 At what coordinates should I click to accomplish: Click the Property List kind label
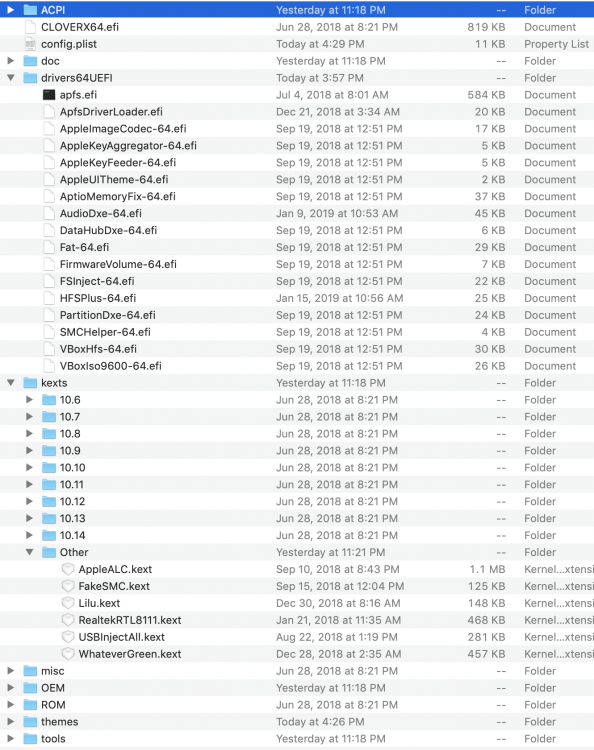point(557,44)
